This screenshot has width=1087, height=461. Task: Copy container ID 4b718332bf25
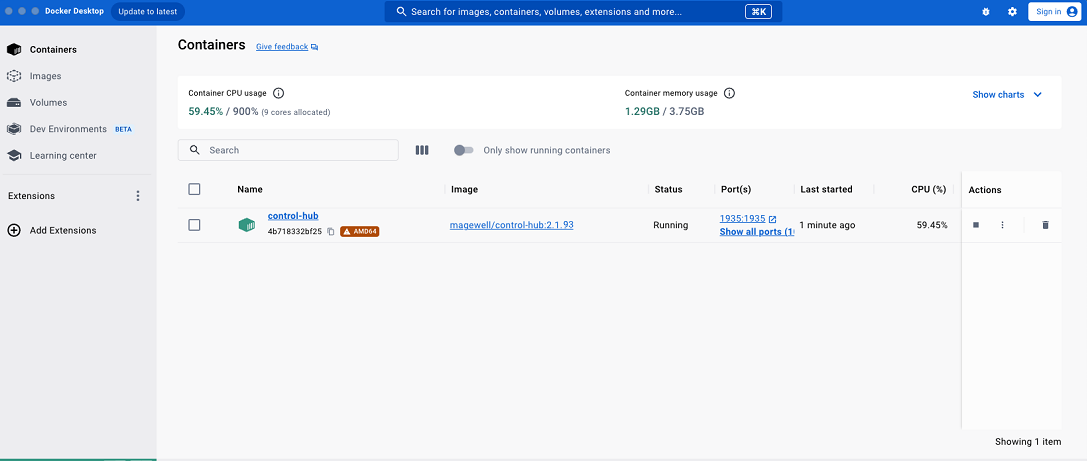click(331, 232)
